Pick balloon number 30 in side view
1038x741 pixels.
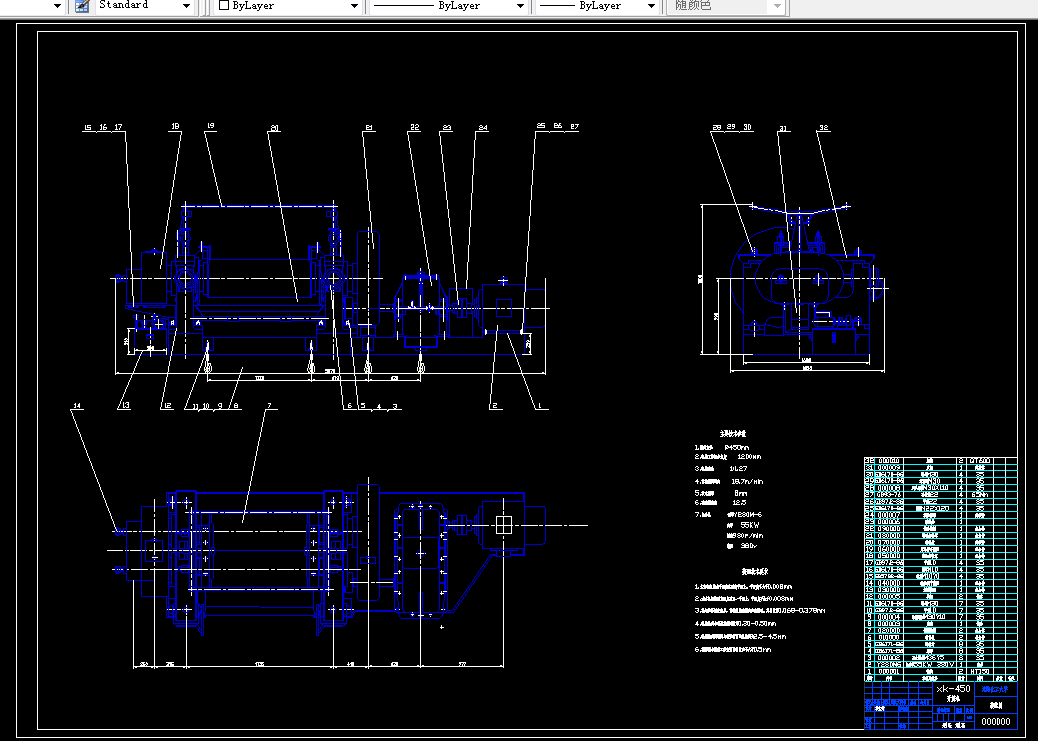click(747, 127)
